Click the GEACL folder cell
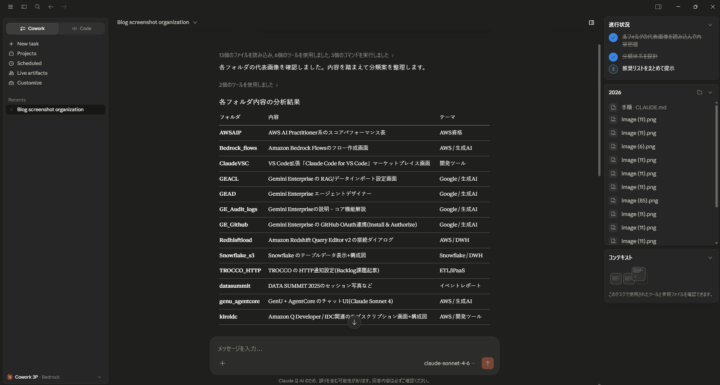The image size is (720, 385). point(229,179)
